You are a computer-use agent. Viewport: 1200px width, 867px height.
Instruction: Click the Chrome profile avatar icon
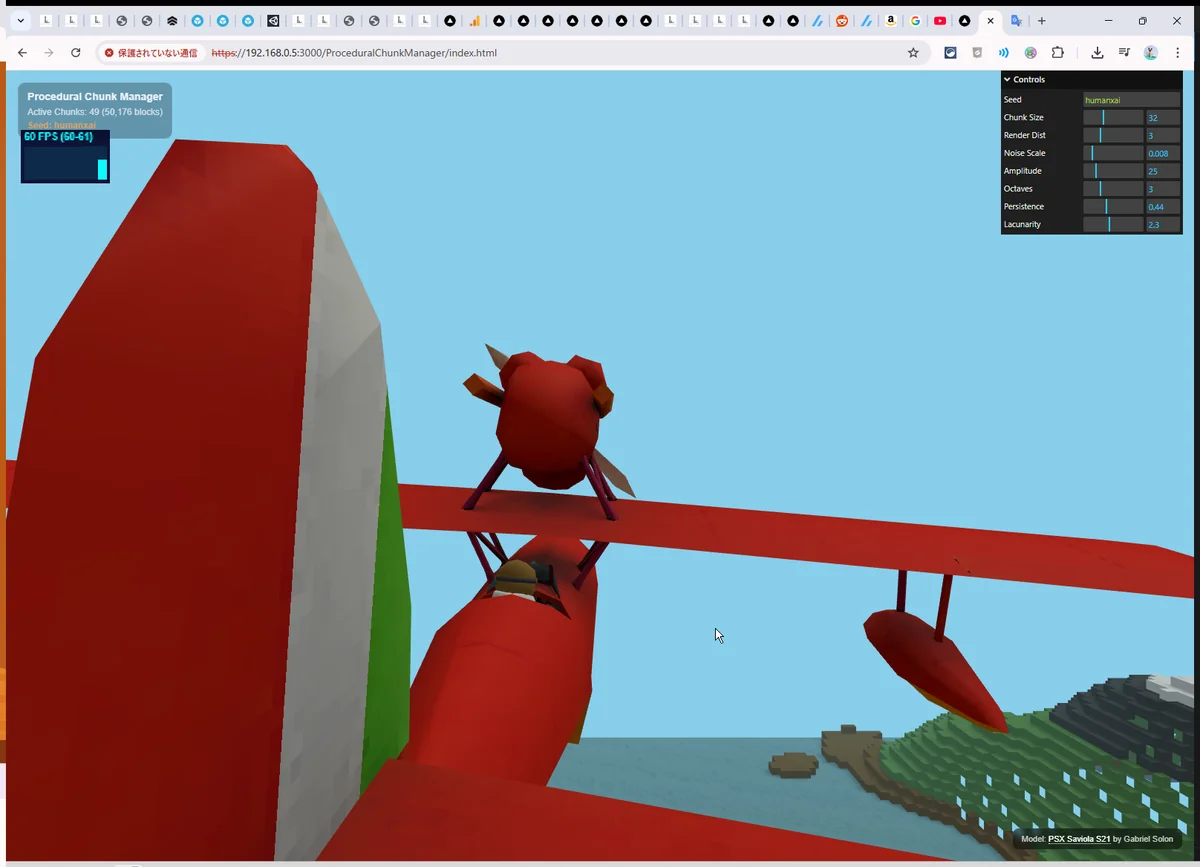[x=1151, y=53]
